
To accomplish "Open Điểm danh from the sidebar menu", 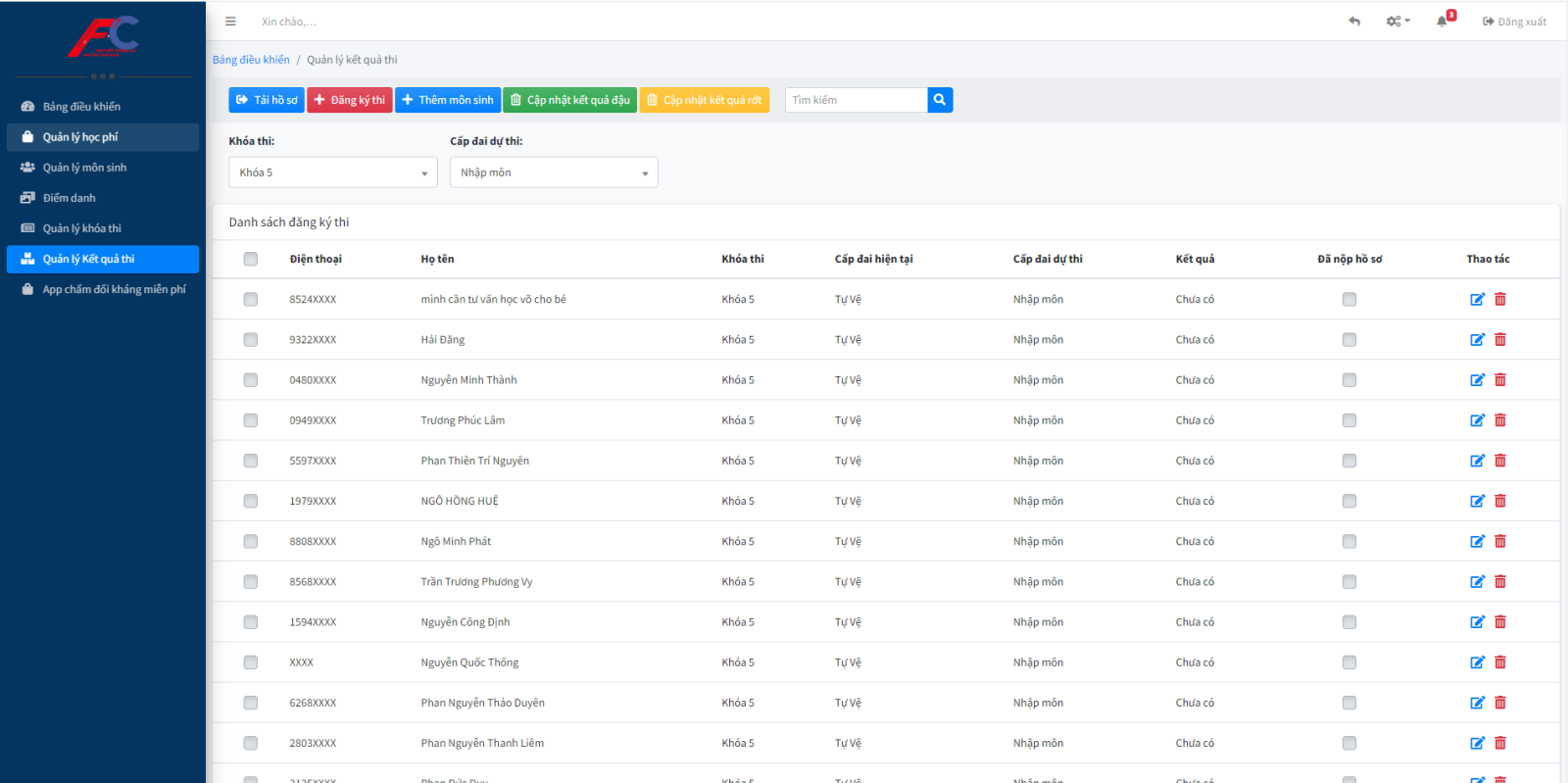I will (x=69, y=198).
